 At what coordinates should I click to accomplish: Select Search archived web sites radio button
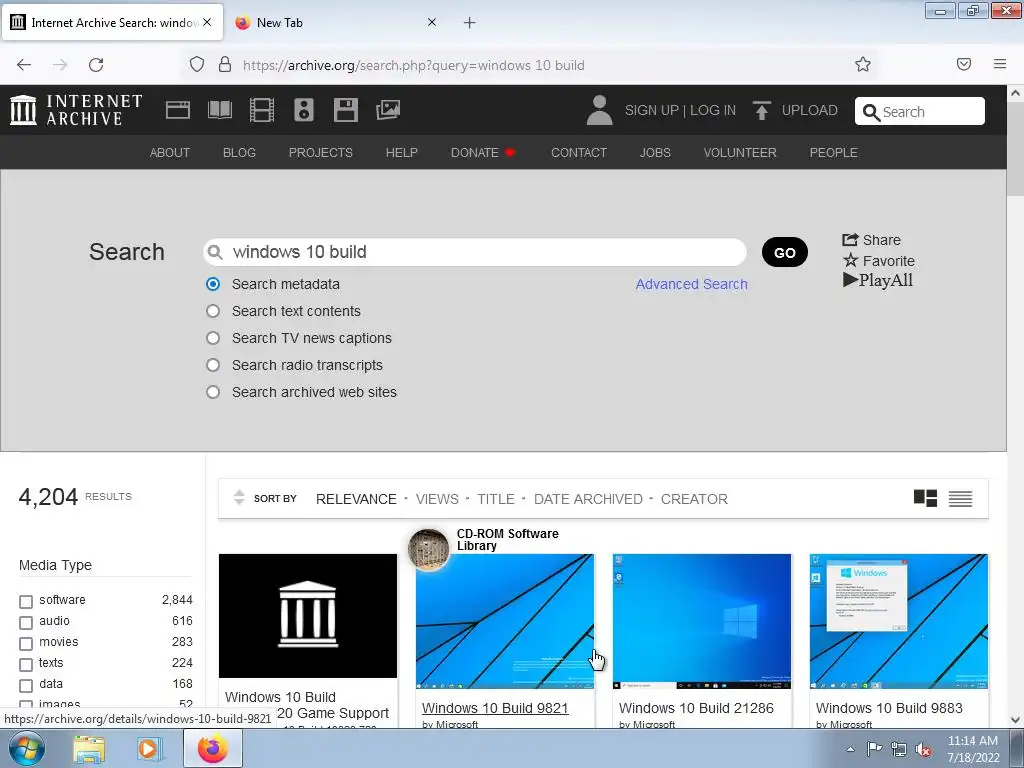click(213, 392)
